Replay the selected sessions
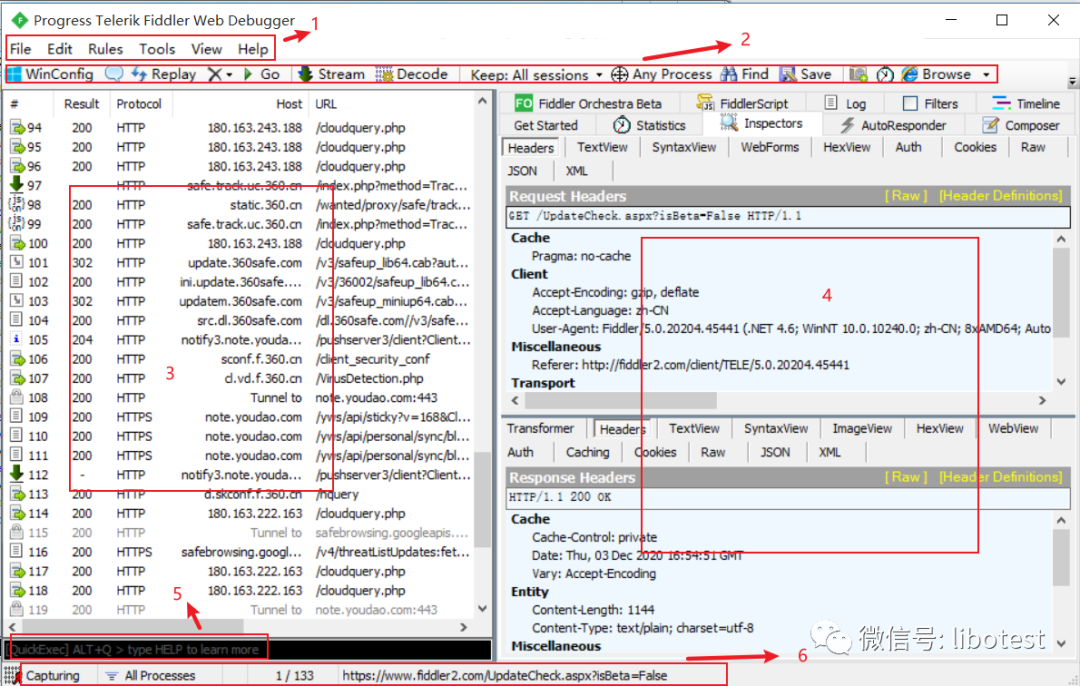 coord(163,74)
